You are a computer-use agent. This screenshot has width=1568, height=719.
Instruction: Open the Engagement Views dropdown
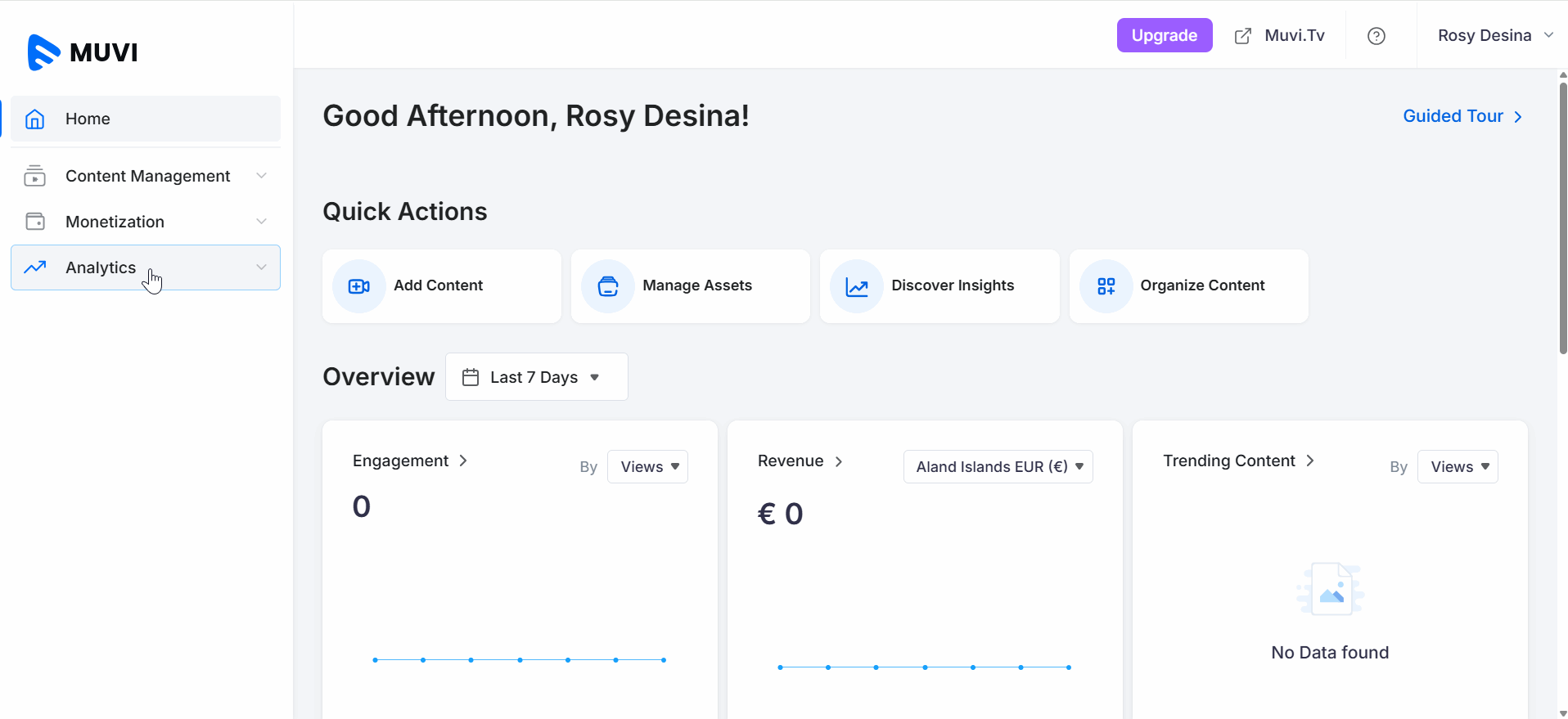point(647,467)
